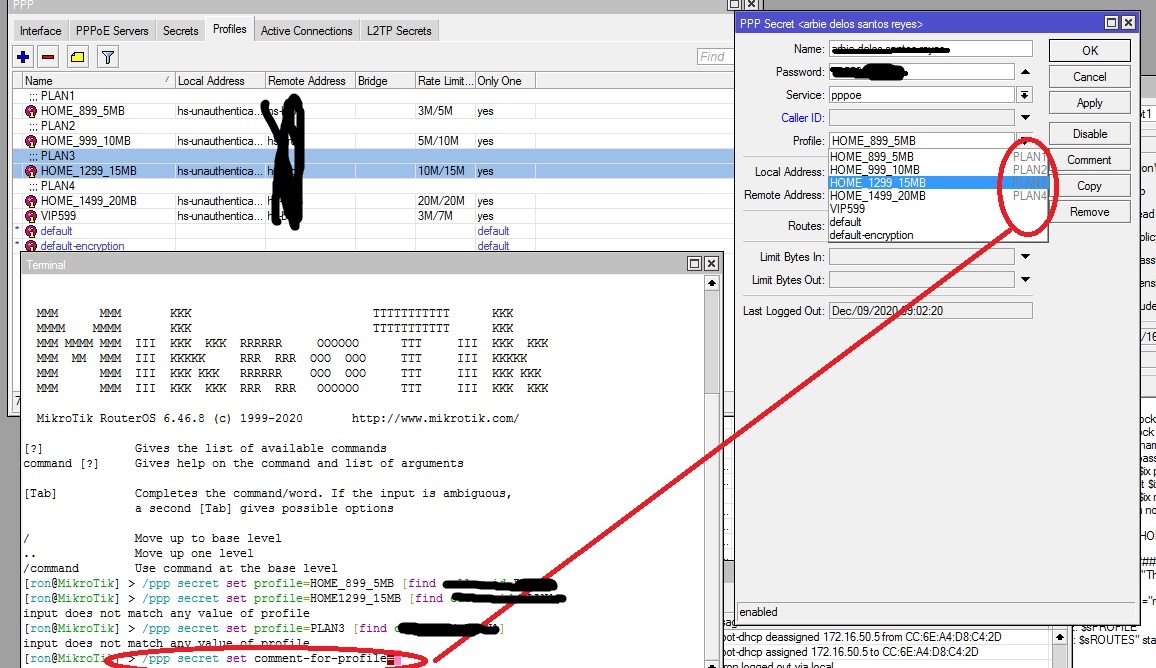Open the Filter funnel icon

(x=107, y=57)
